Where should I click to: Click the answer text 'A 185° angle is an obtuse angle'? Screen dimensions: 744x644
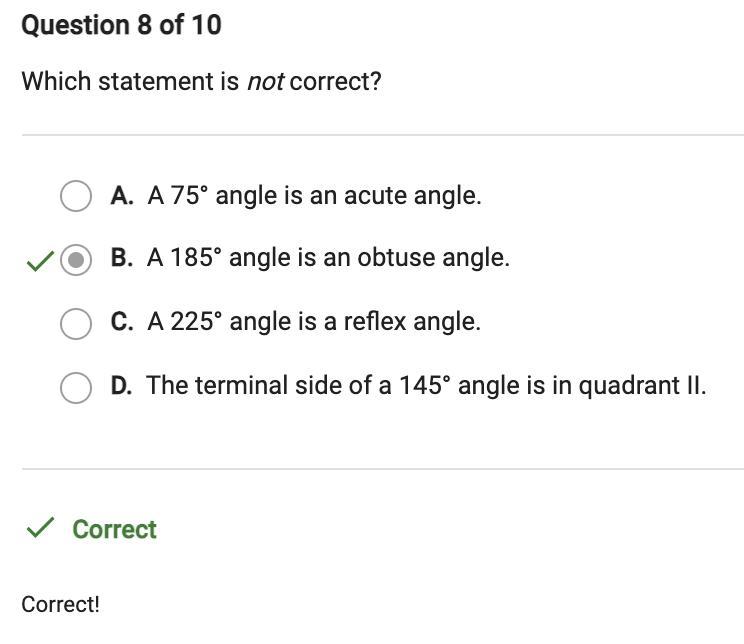click(x=328, y=258)
